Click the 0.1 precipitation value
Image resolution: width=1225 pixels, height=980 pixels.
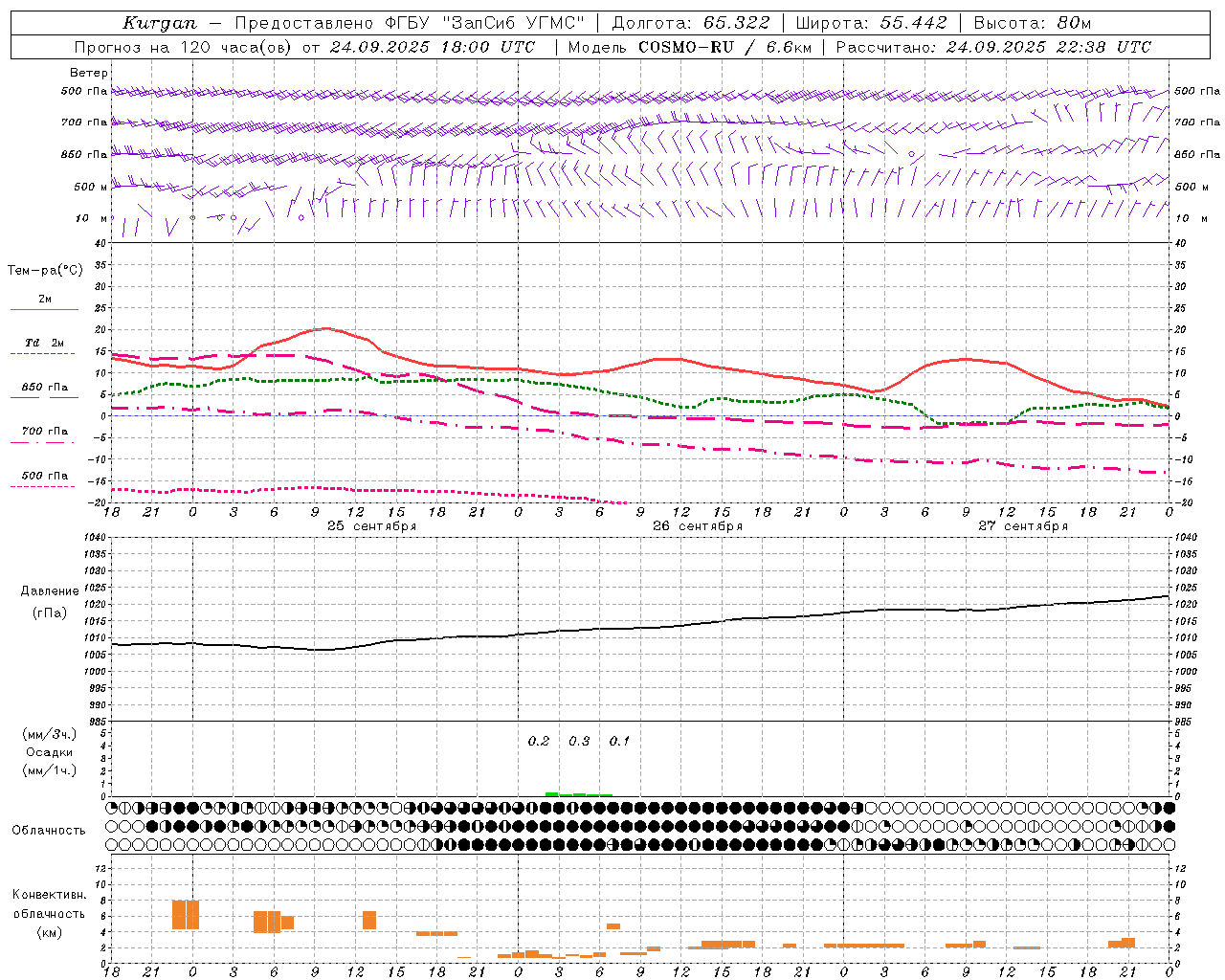(x=619, y=741)
